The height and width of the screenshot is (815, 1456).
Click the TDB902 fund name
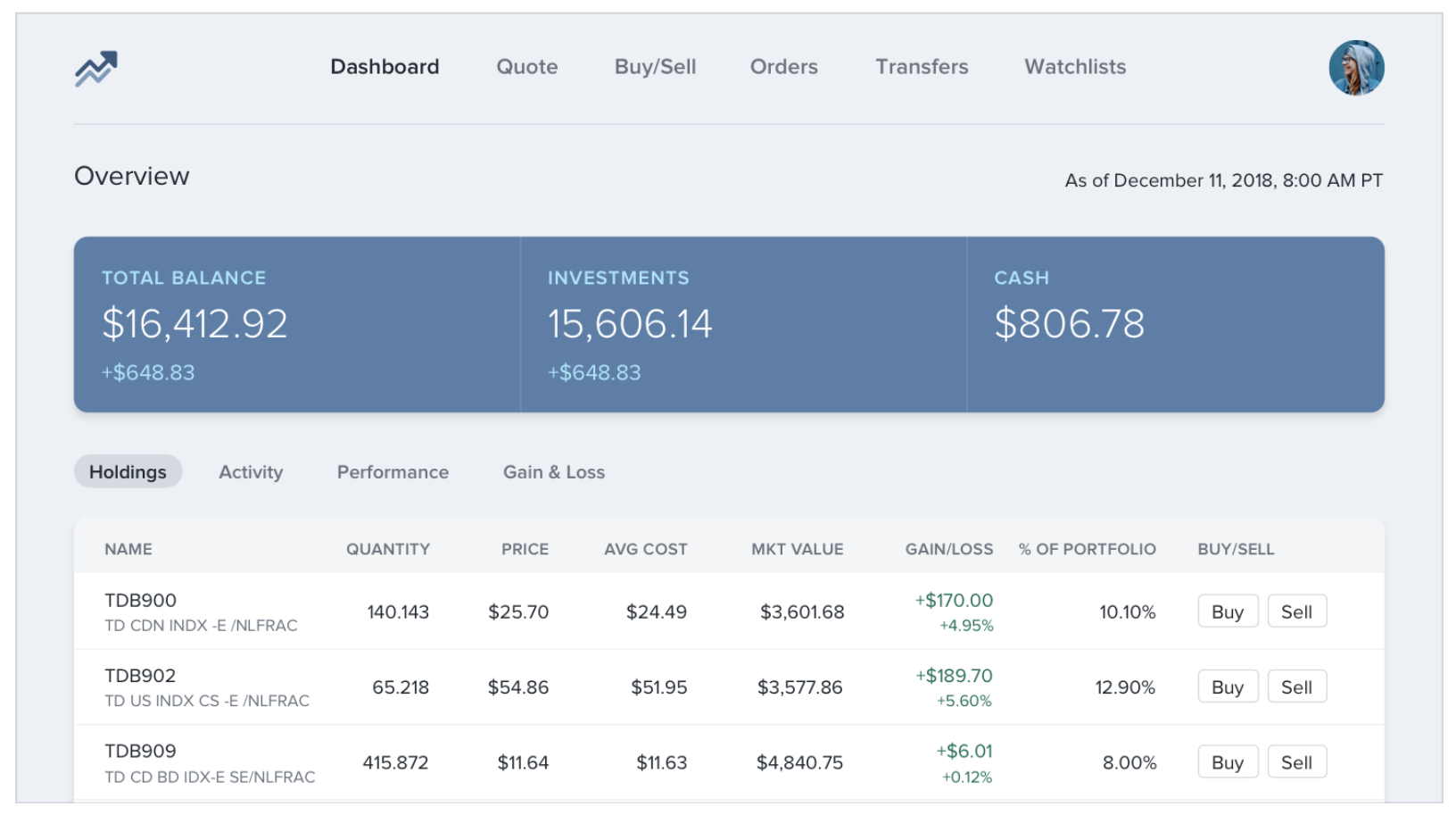tap(141, 676)
